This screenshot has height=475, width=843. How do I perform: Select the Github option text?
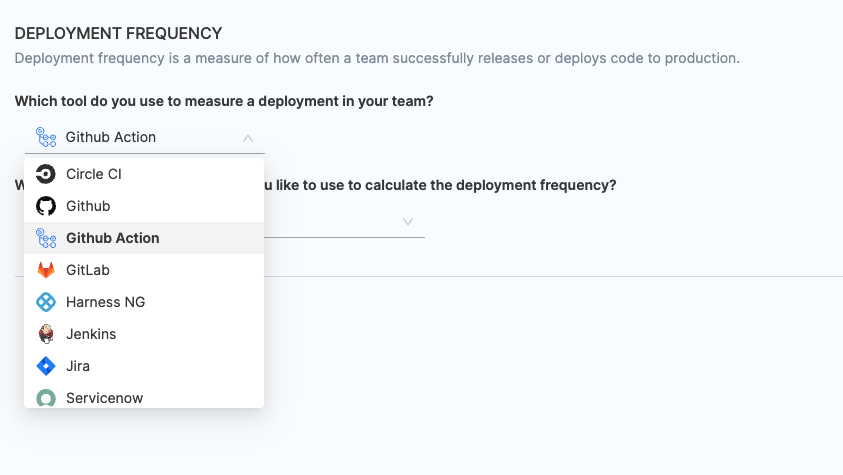pyautogui.click(x=88, y=206)
